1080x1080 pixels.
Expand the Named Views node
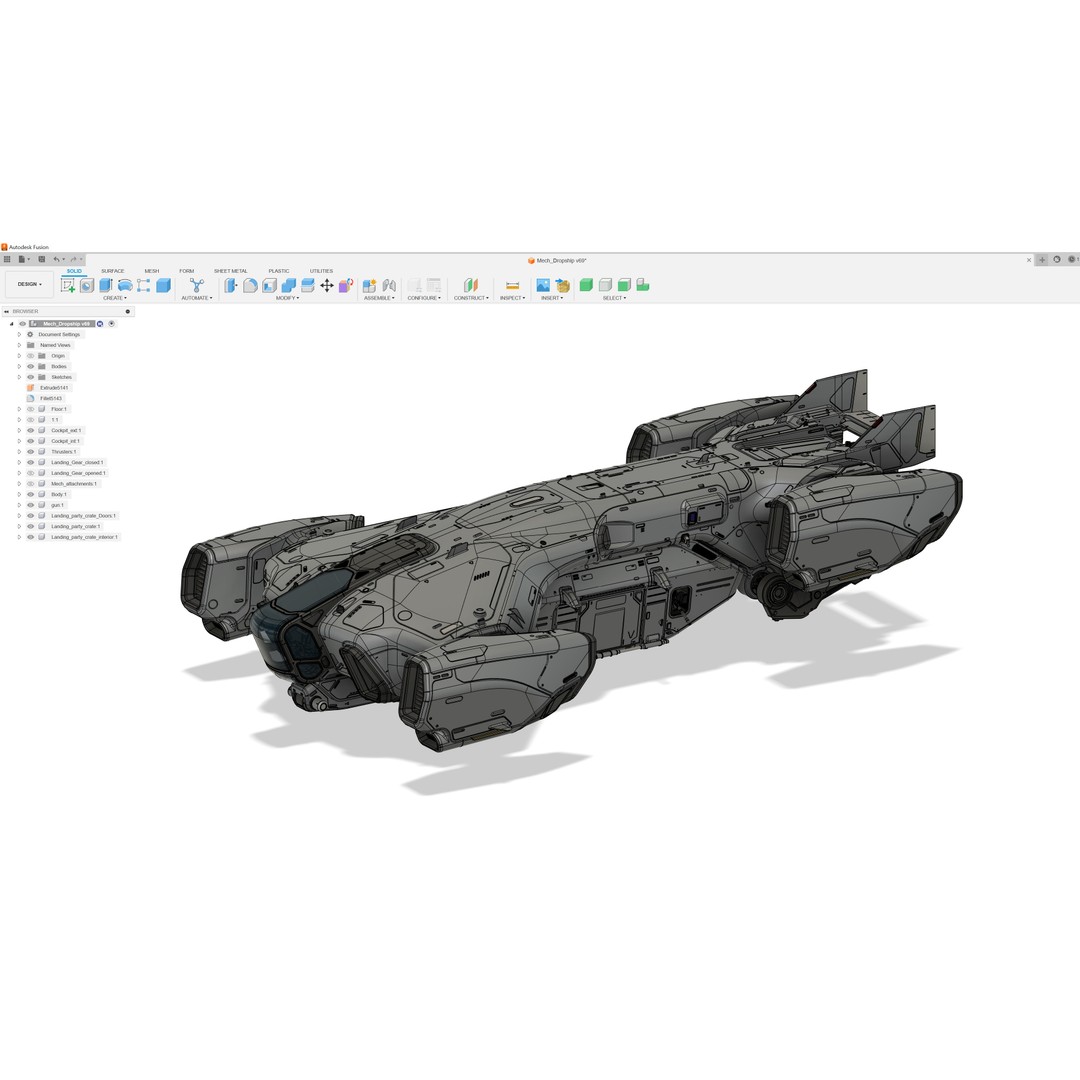19,345
